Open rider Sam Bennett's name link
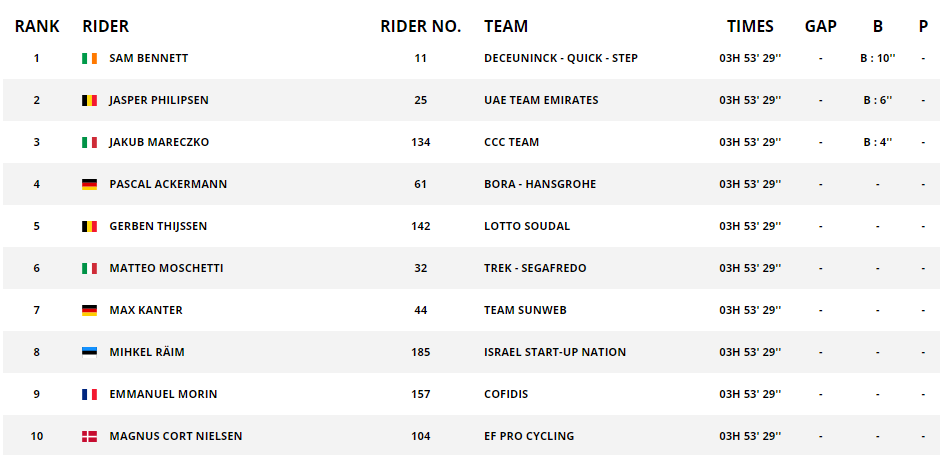This screenshot has width=943, height=455. (x=149, y=58)
